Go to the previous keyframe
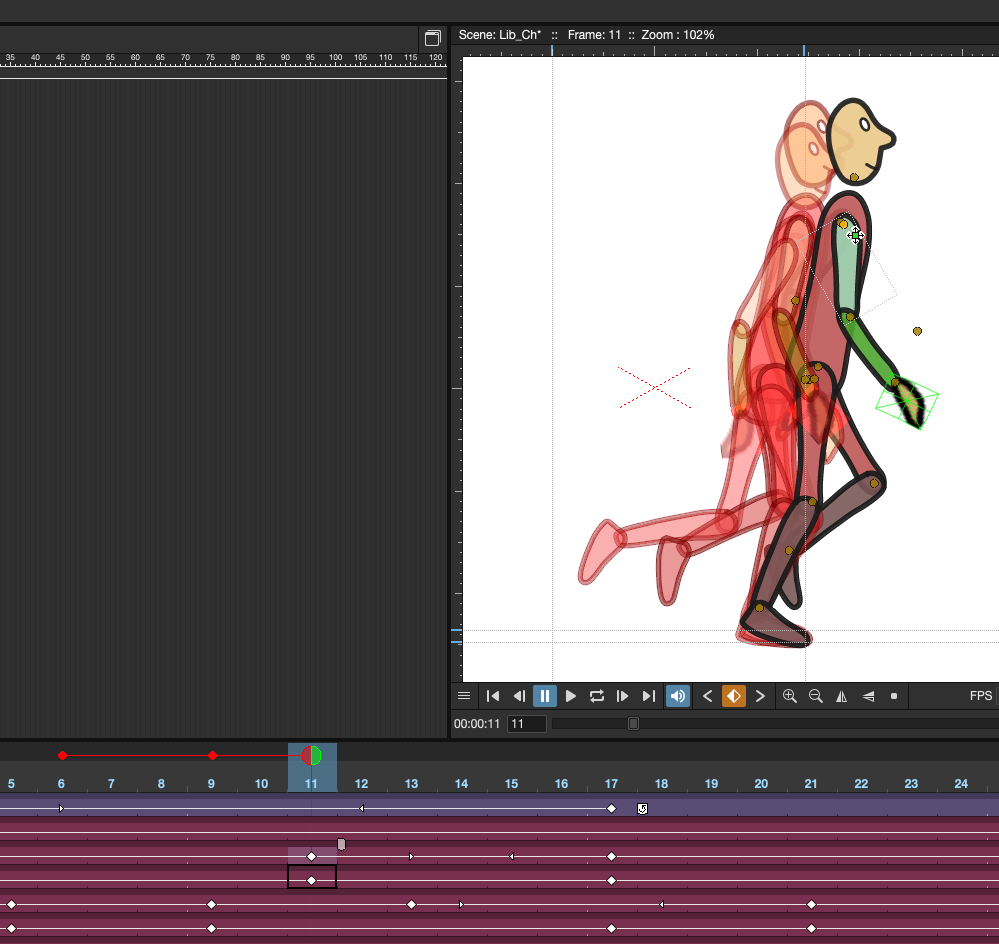The width and height of the screenshot is (999, 944). (707, 695)
